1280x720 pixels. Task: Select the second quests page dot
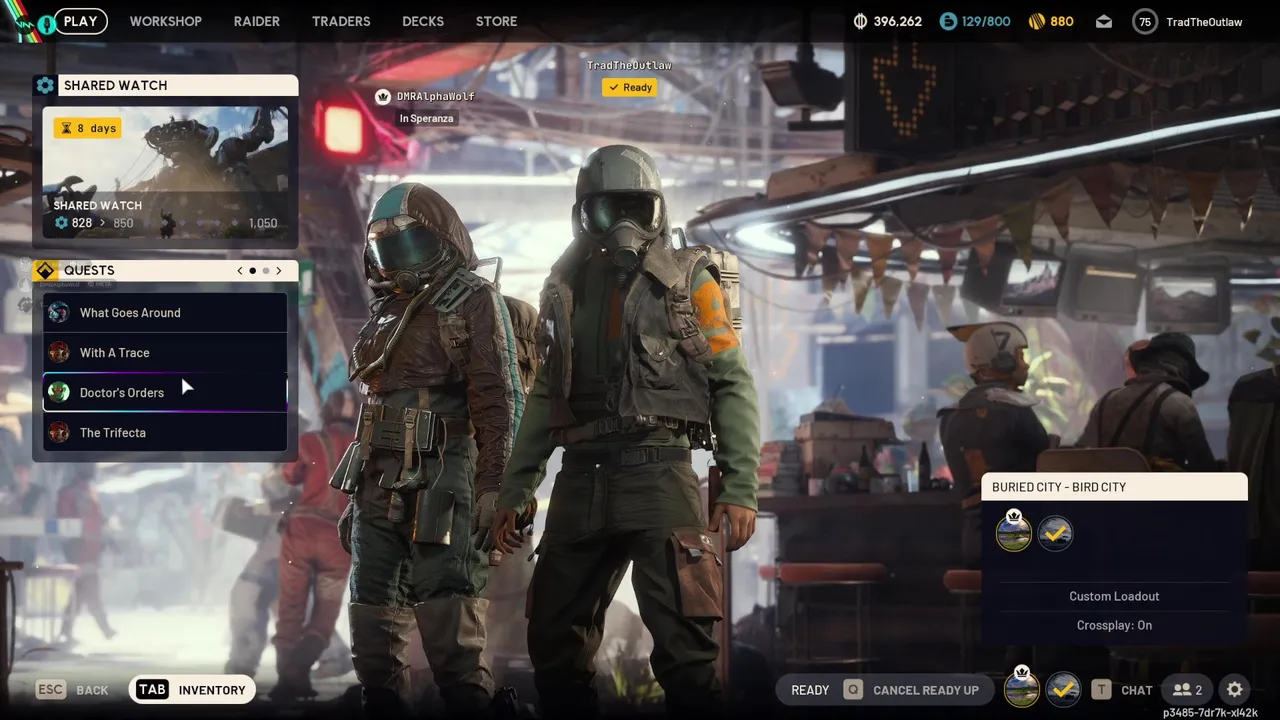[x=266, y=270]
